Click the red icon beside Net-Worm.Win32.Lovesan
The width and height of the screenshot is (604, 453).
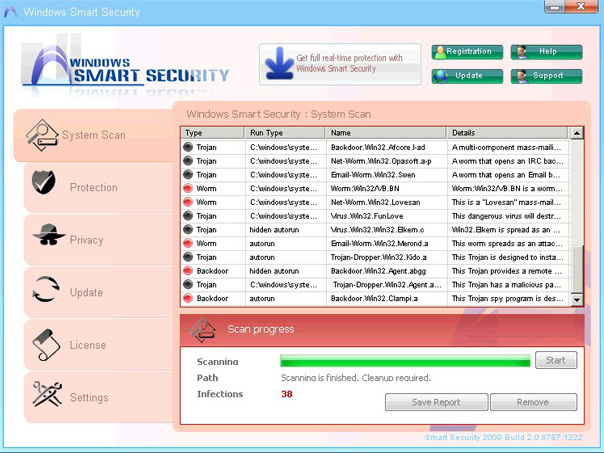tap(188, 202)
